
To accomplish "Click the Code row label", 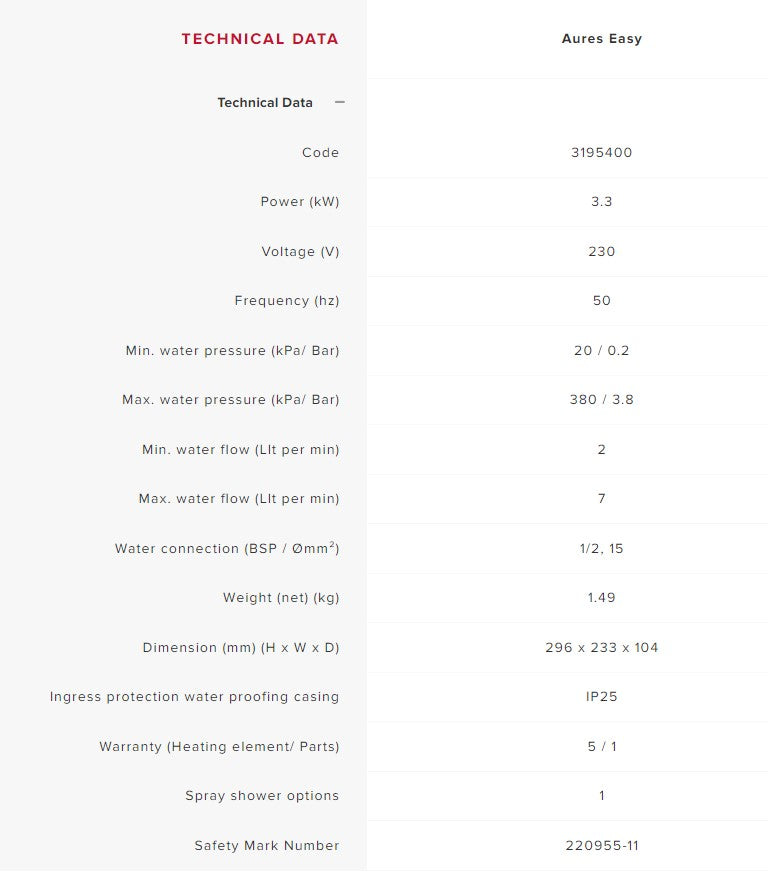I will [321, 153].
